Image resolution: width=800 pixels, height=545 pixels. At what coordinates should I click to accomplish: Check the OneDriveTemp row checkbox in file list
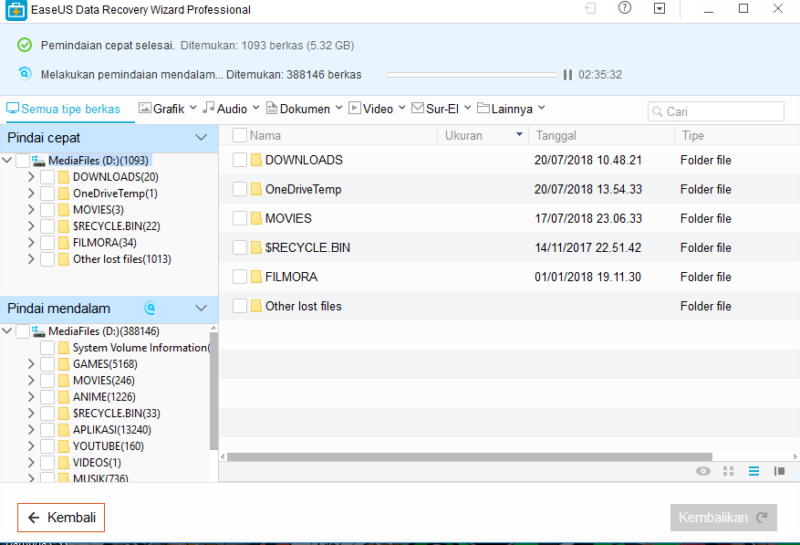[240, 189]
